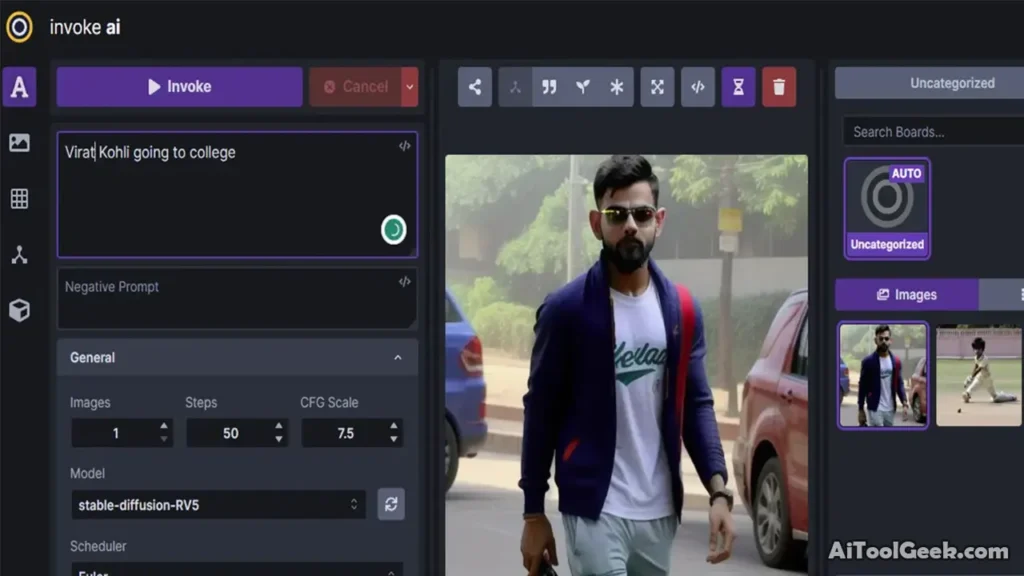Open the Model Manager cube icon
The height and width of the screenshot is (576, 1024).
[x=19, y=311]
